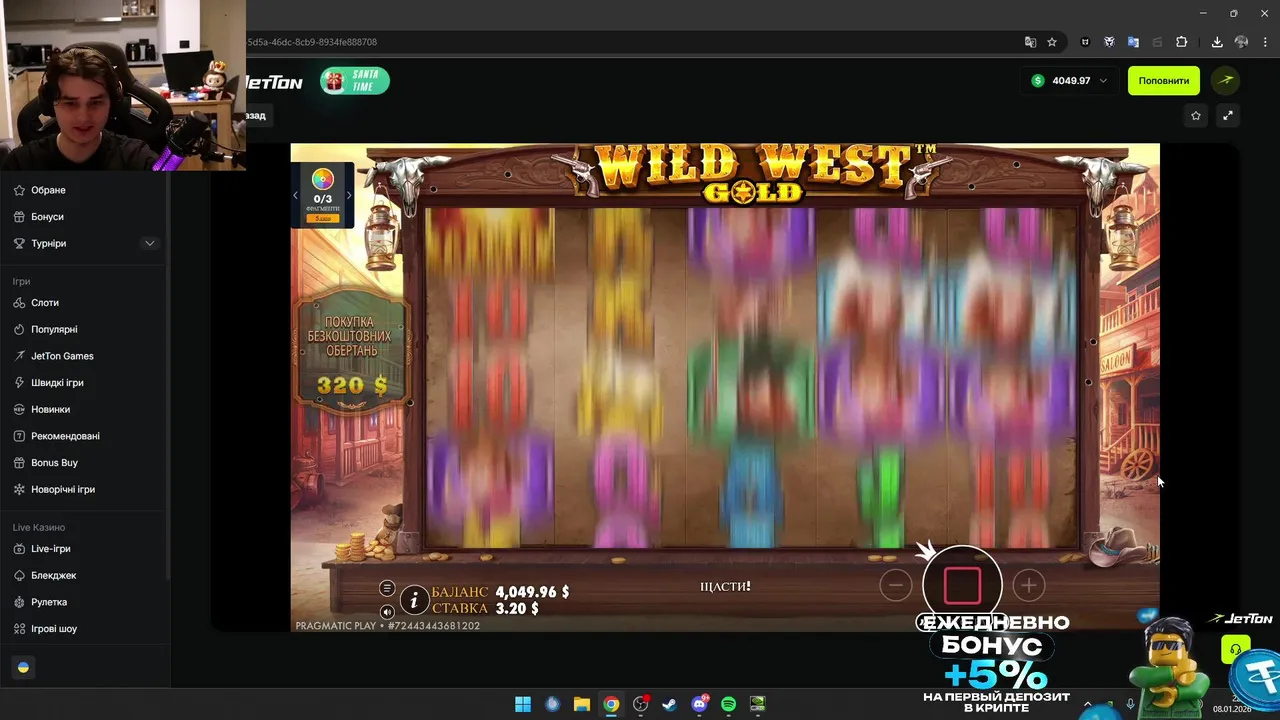Open File Explorer from the taskbar
This screenshot has height=720, width=1280.
pos(581,704)
